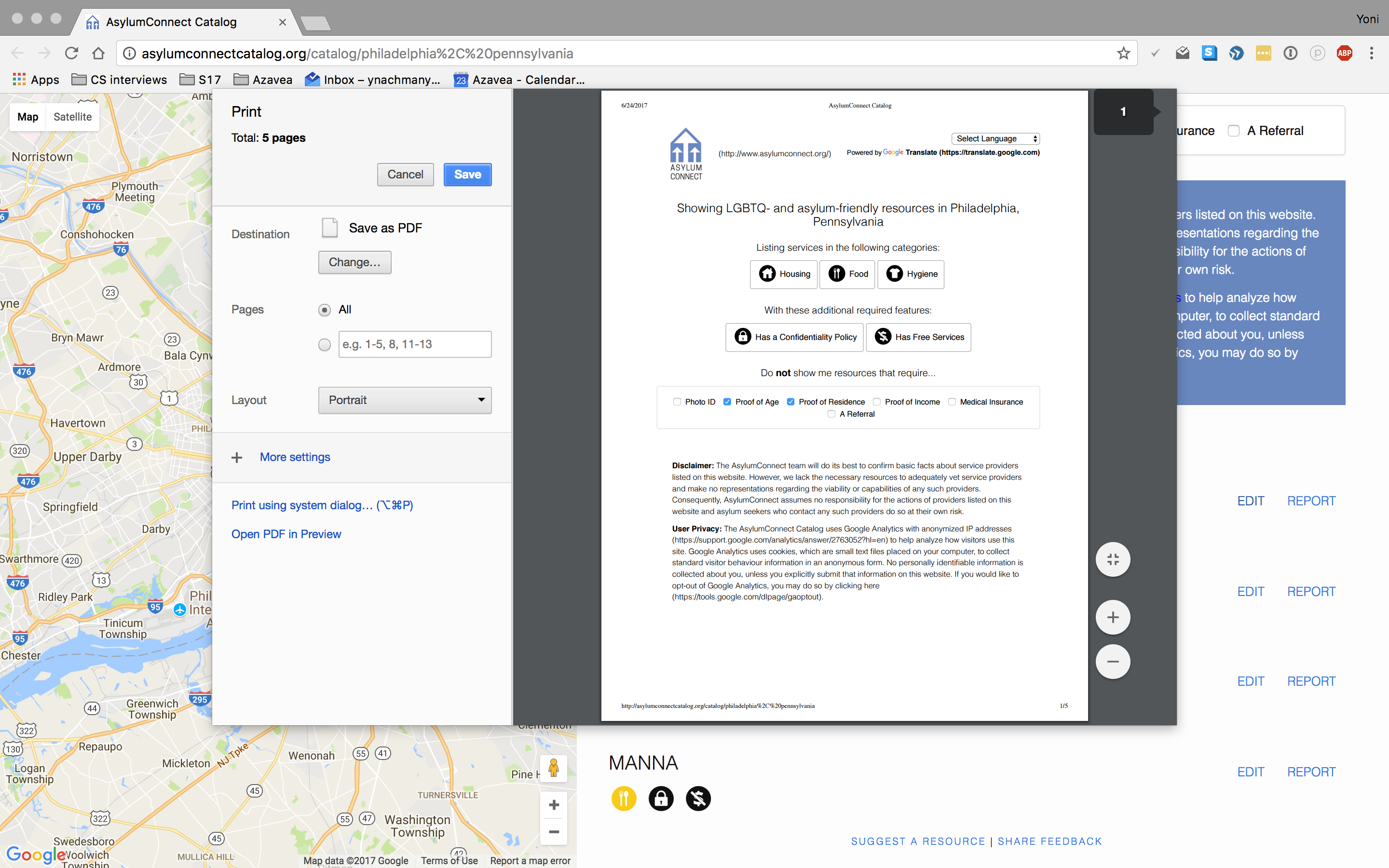The height and width of the screenshot is (868, 1389).
Task: Open the CS interviews bookmark folder
Action: pos(120,80)
